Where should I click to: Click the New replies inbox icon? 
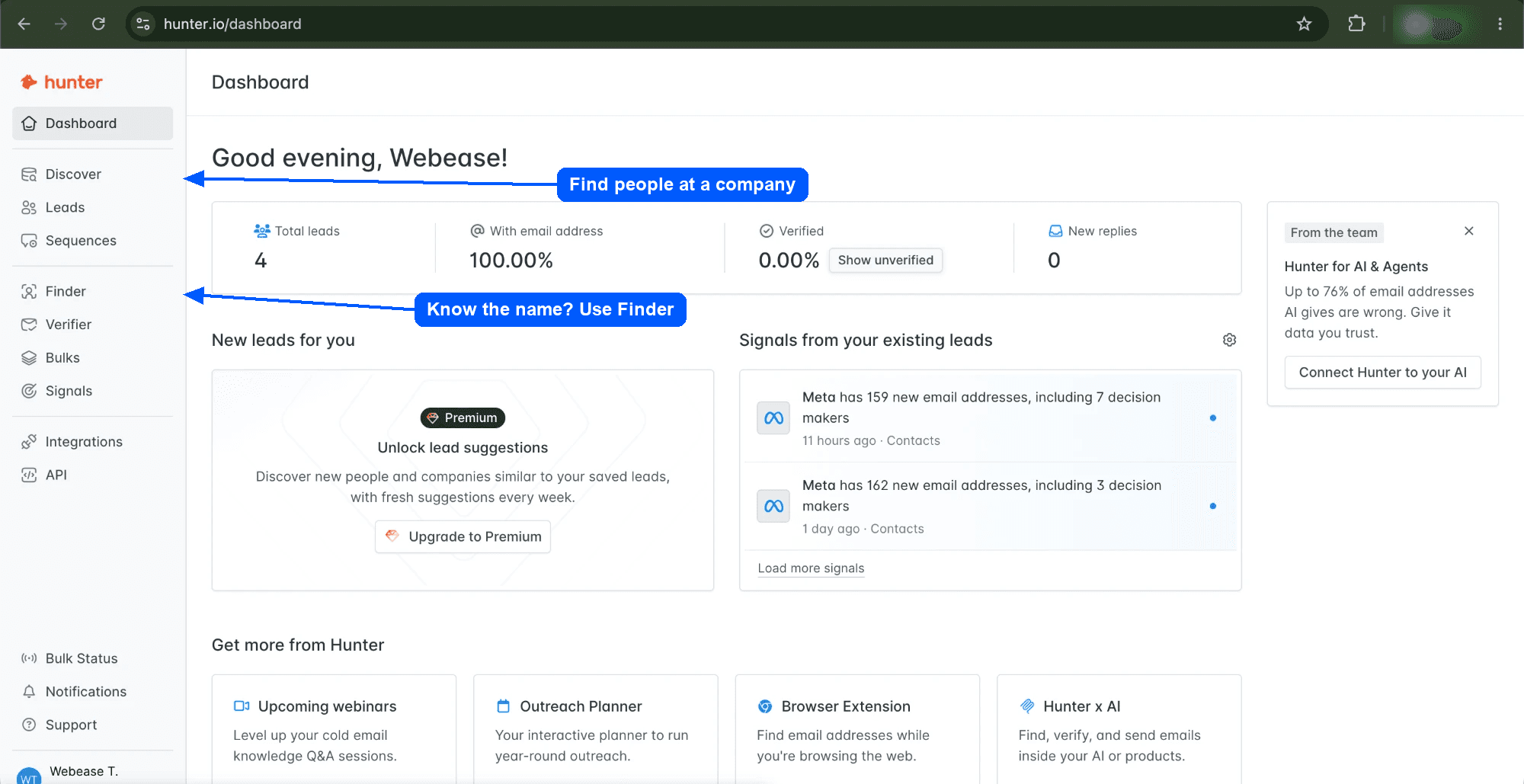click(x=1055, y=231)
